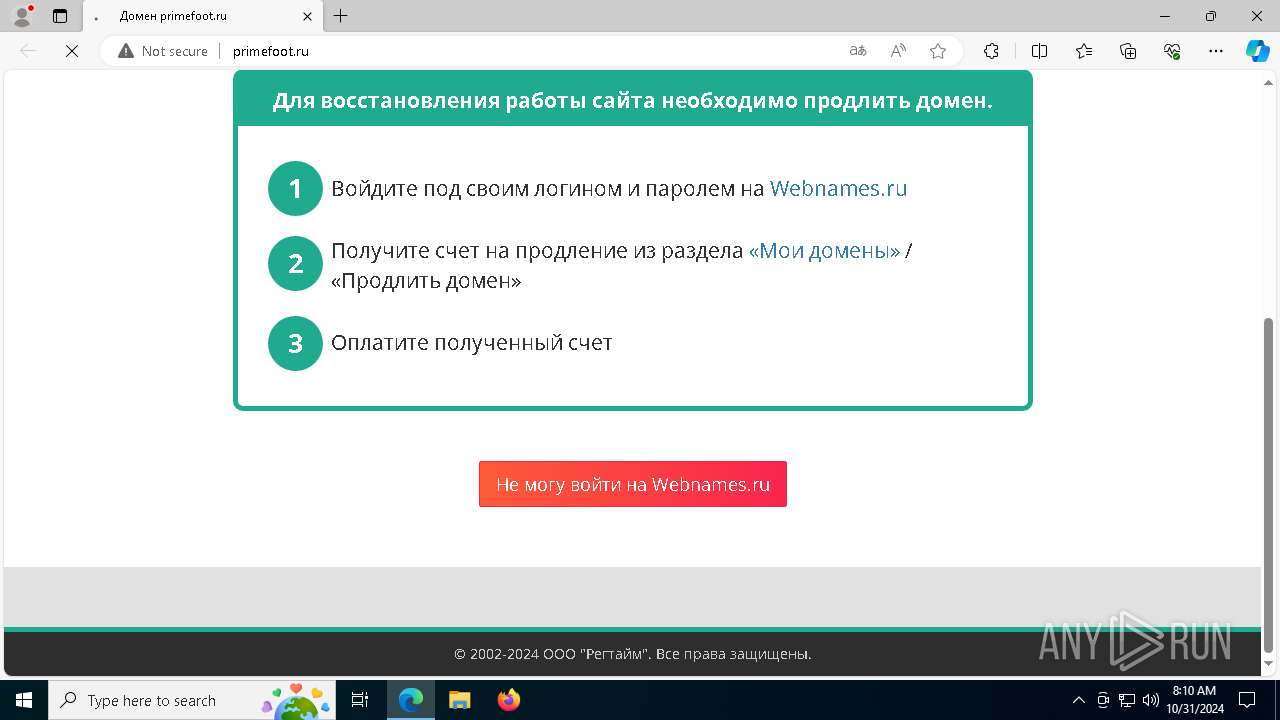Image resolution: width=1280 pixels, height=720 pixels.
Task: Click the heading about продлить домен
Action: click(633, 100)
